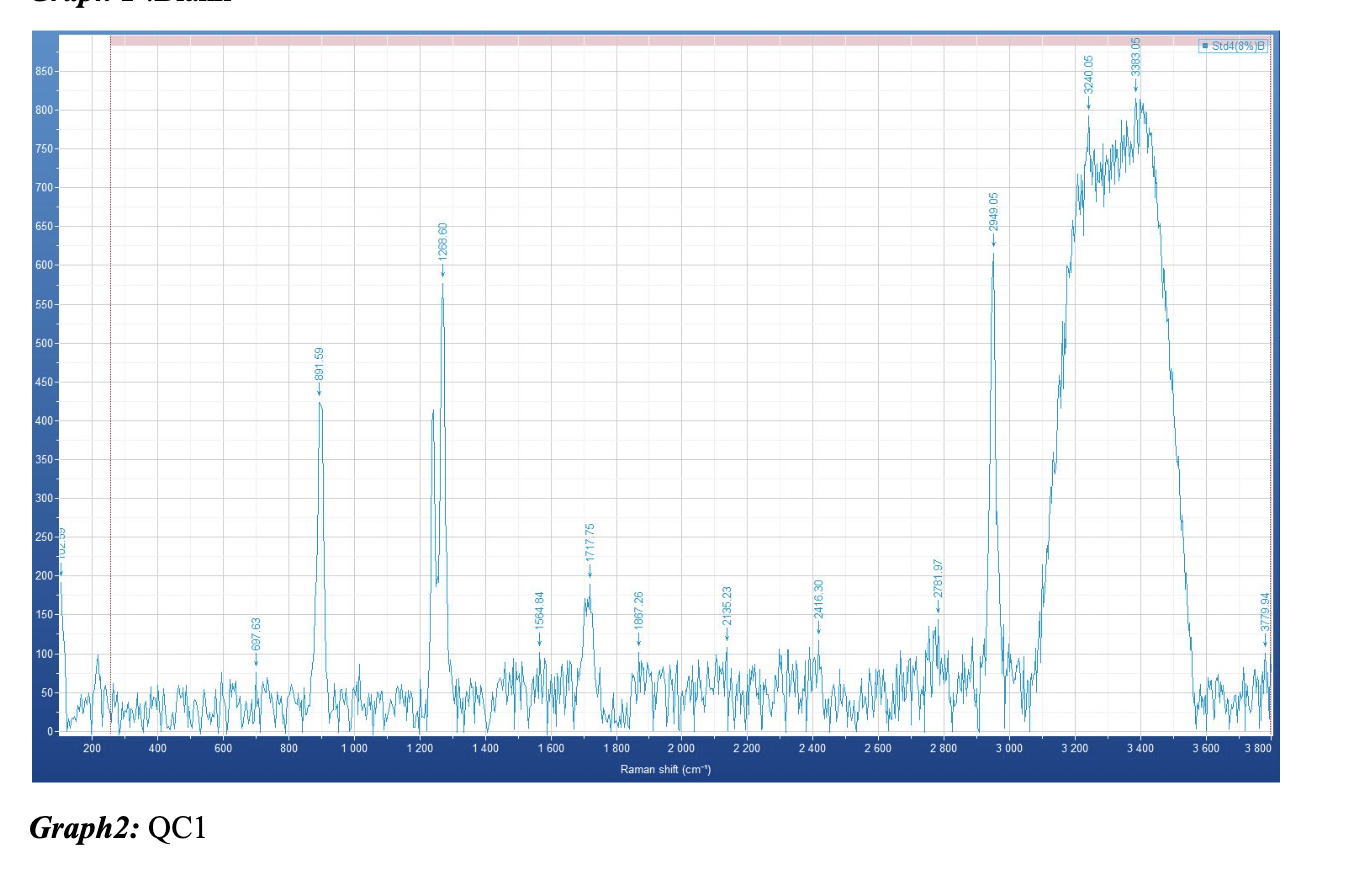Image resolution: width=1352 pixels, height=882 pixels.
Task: Select the 2135.23 peak label
Action: coord(727,605)
